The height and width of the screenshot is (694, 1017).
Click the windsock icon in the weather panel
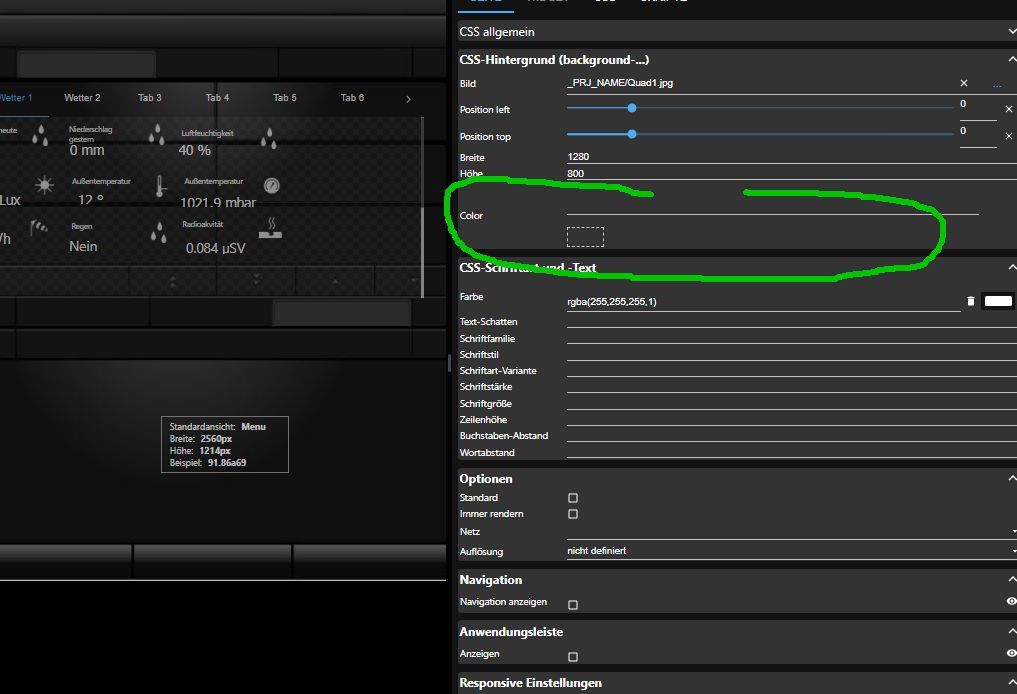40,228
